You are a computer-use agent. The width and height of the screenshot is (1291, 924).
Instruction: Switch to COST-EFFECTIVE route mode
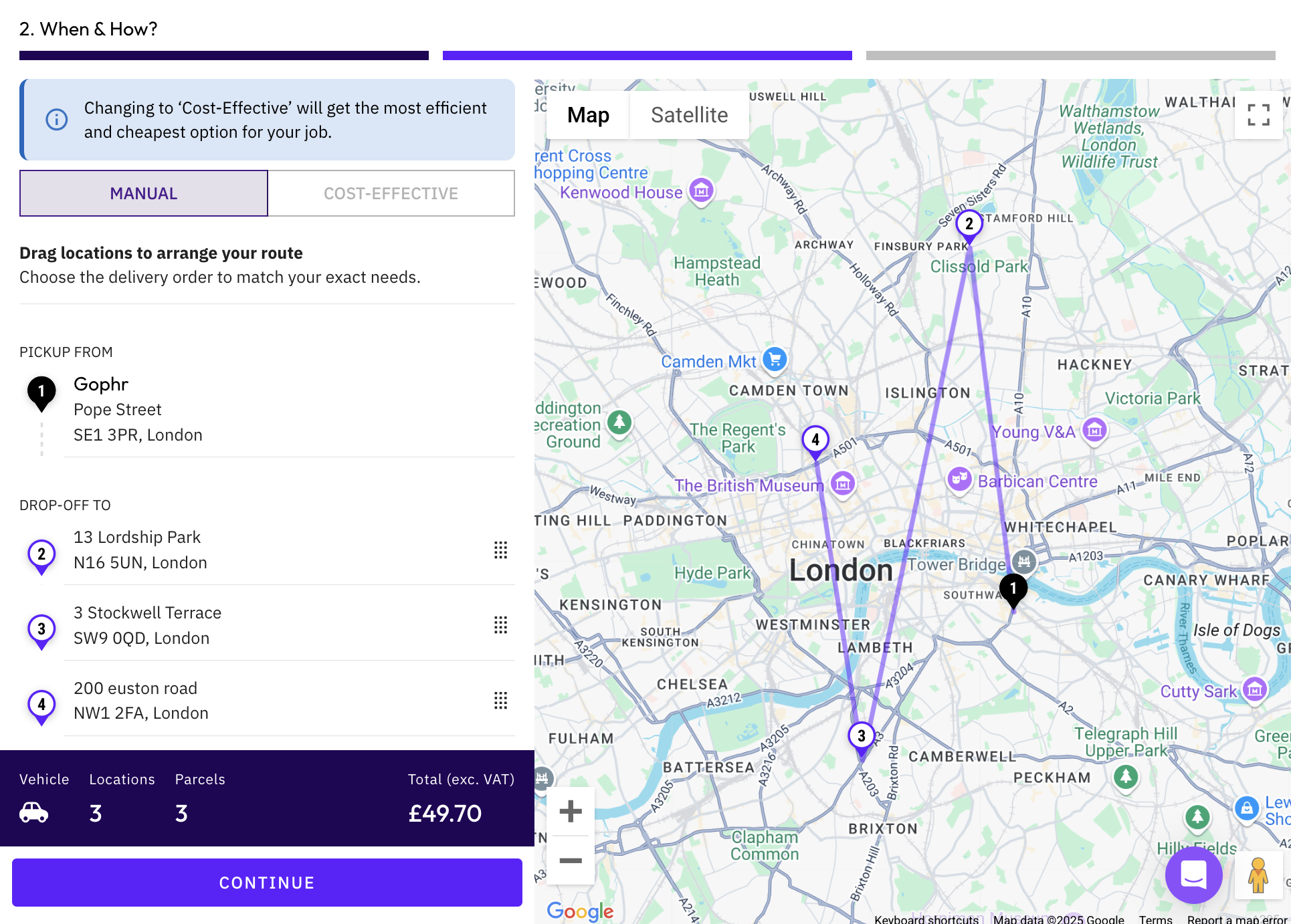click(x=391, y=193)
